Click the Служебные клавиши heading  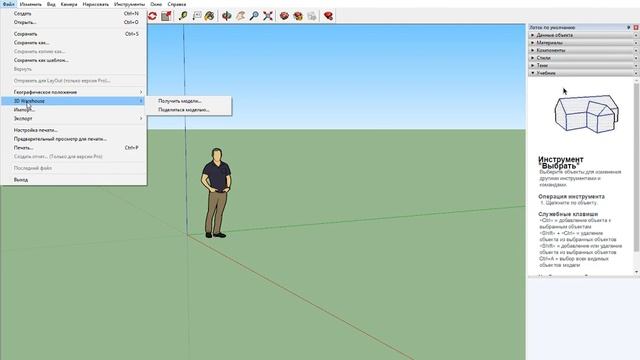pos(568,214)
